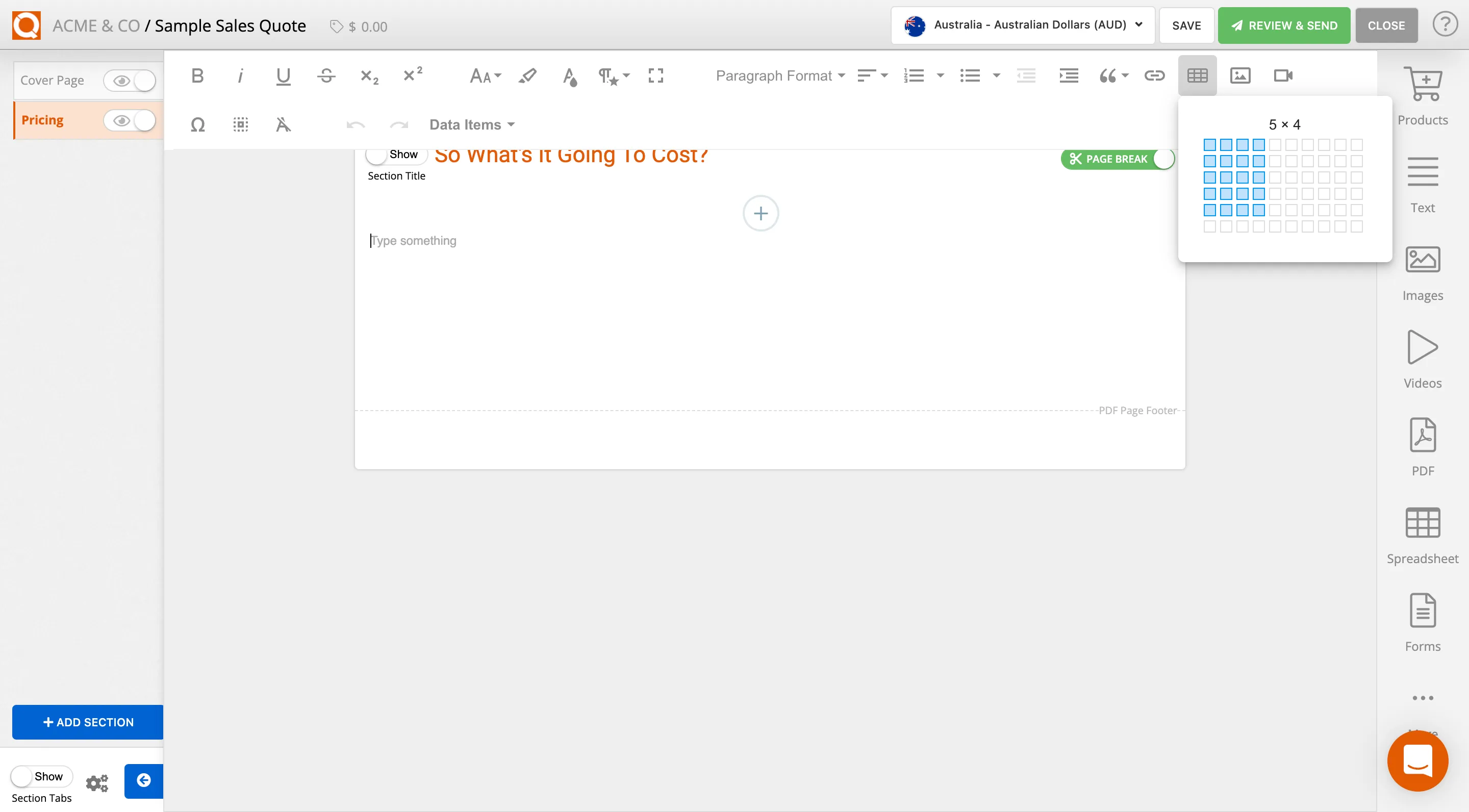1469x812 pixels.
Task: Insert an omega special character
Action: point(197,124)
